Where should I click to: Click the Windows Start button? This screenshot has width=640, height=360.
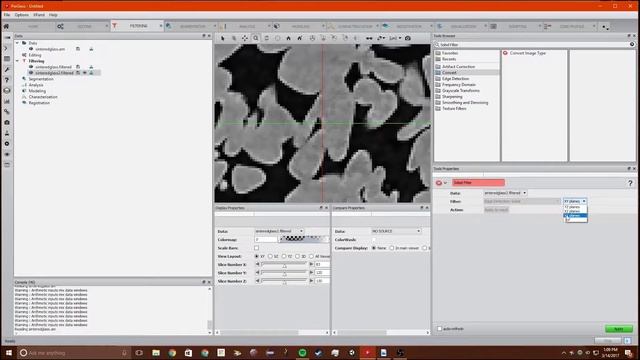[9, 353]
